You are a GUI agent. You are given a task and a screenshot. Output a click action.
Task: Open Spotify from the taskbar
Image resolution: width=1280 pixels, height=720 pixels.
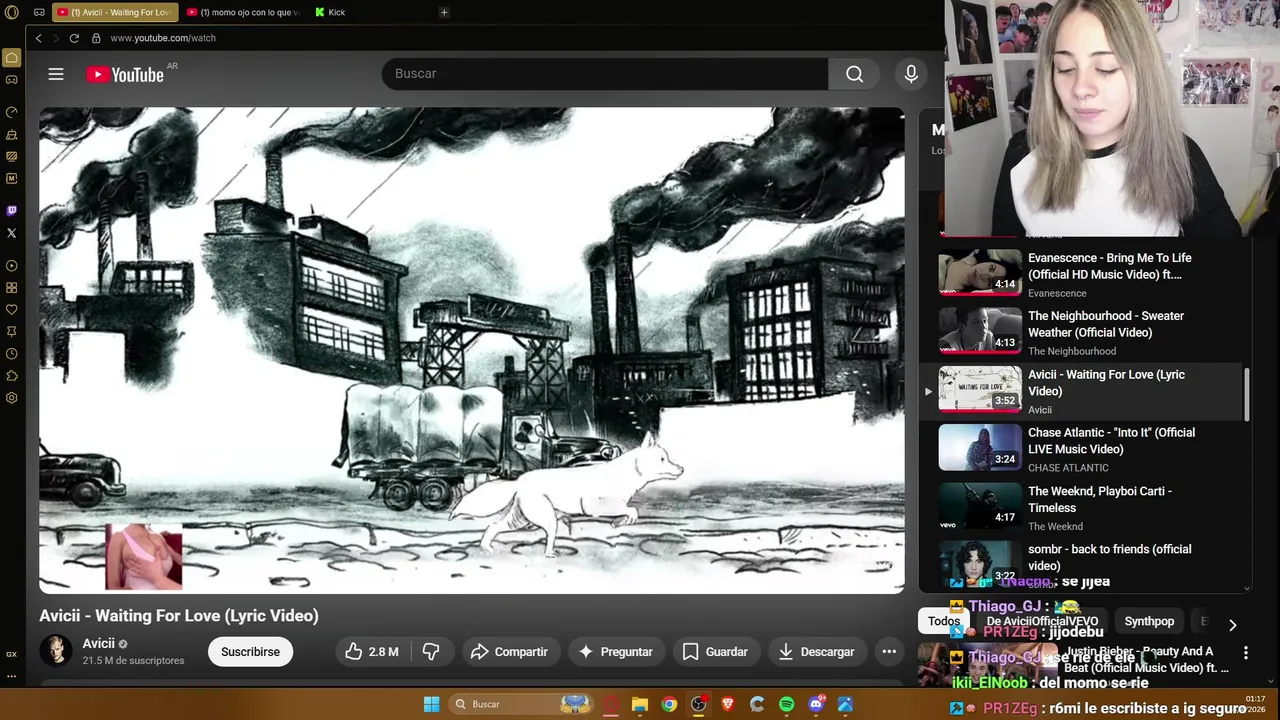[x=786, y=704]
